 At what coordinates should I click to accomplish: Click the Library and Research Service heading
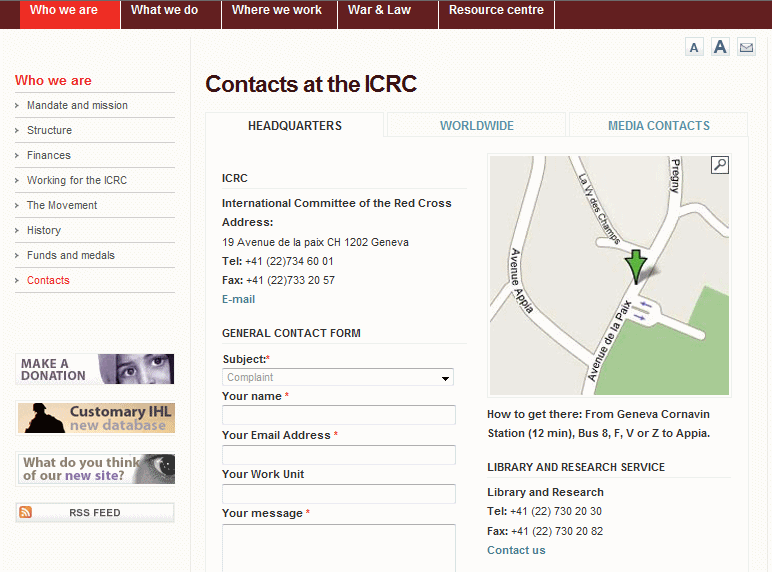tap(576, 467)
